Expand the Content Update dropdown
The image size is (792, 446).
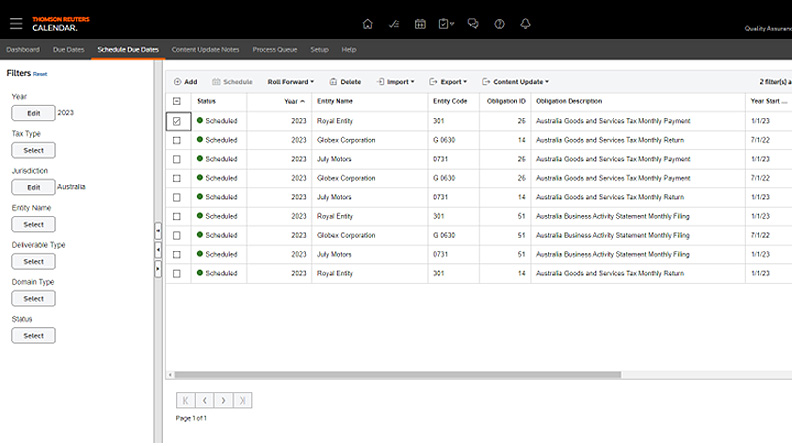[x=515, y=81]
